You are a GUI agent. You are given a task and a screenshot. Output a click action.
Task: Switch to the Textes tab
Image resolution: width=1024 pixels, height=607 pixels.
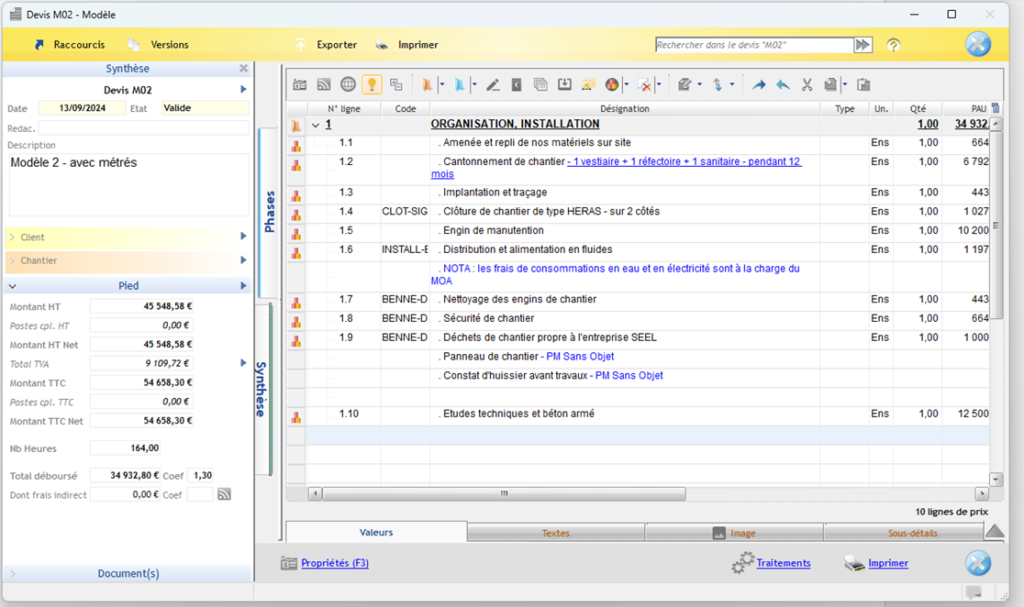(555, 533)
